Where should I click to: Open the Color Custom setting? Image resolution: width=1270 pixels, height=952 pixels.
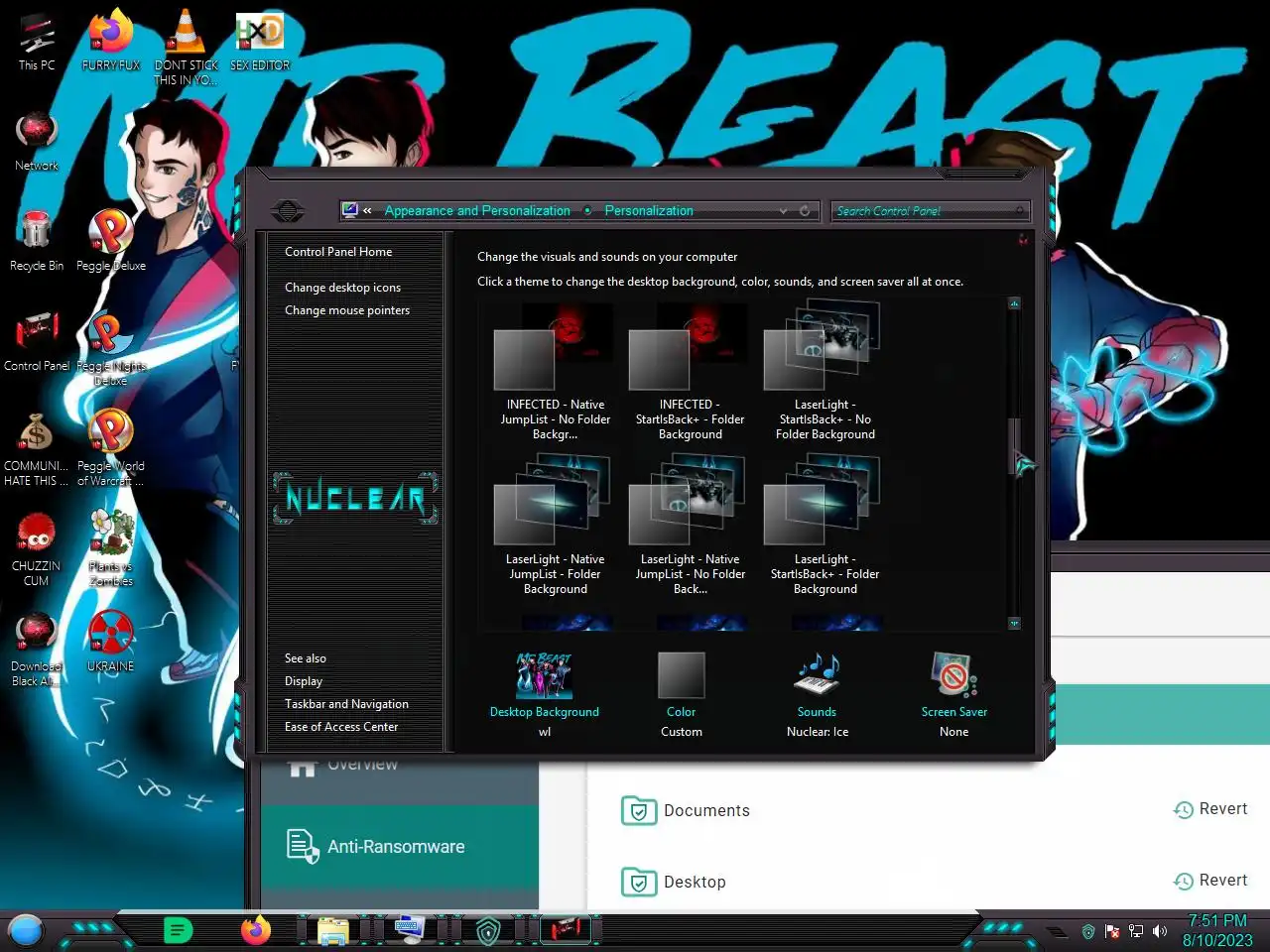coord(682,694)
